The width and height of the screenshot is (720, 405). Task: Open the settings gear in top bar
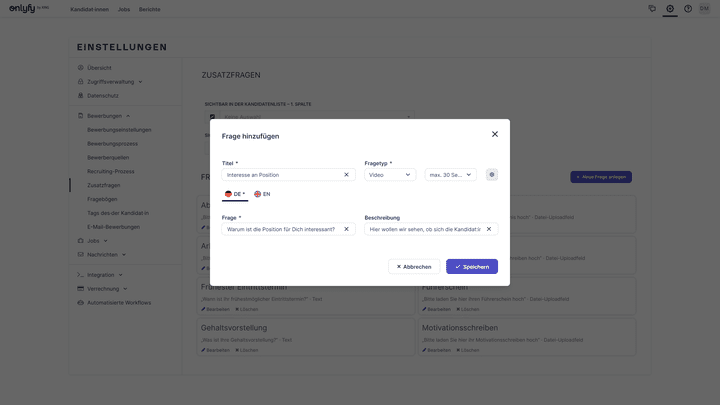(670, 8)
